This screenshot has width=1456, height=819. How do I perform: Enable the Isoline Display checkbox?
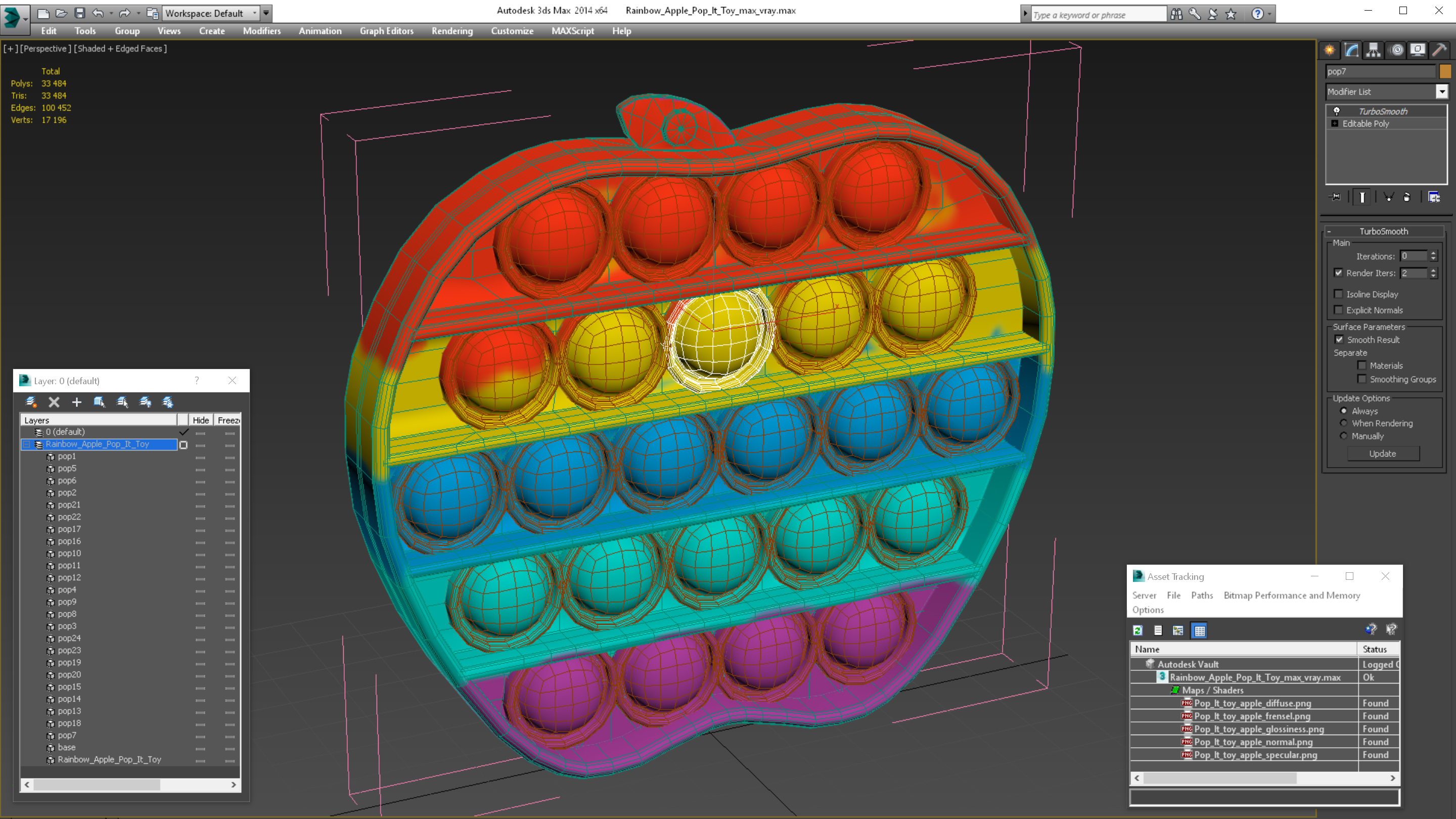(1338, 294)
